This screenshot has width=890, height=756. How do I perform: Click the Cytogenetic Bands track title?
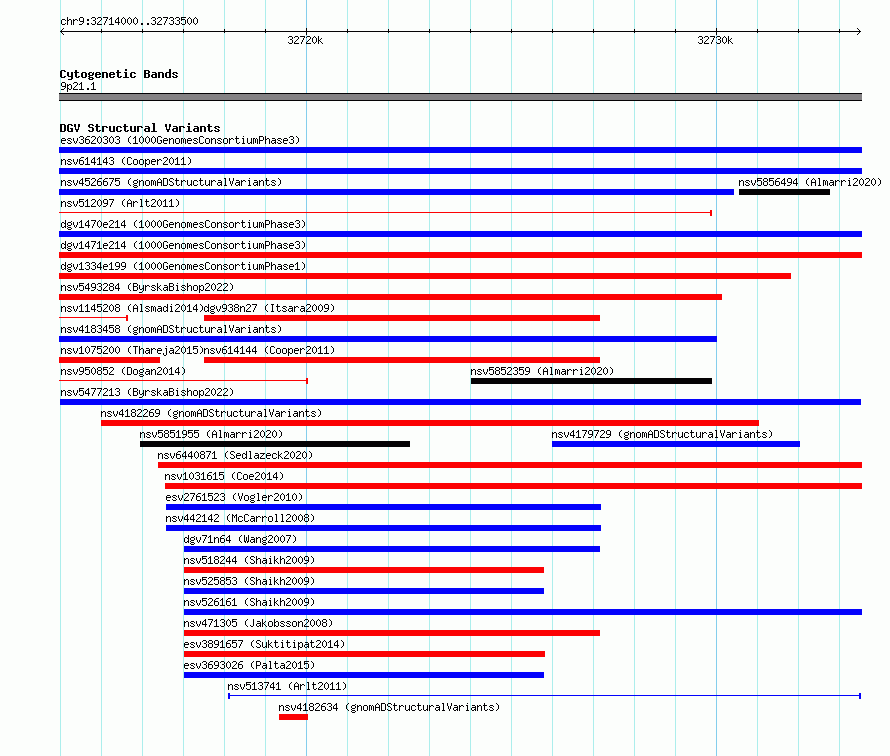pyautogui.click(x=119, y=74)
